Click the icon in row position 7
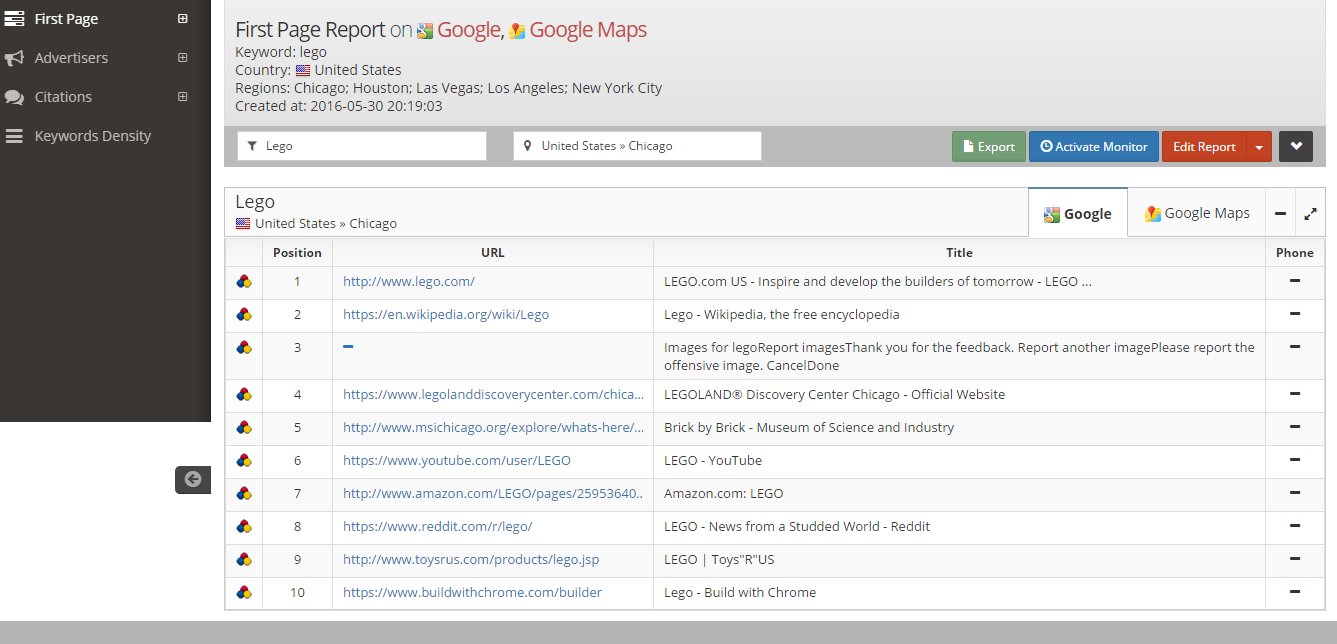1337x644 pixels. click(244, 493)
